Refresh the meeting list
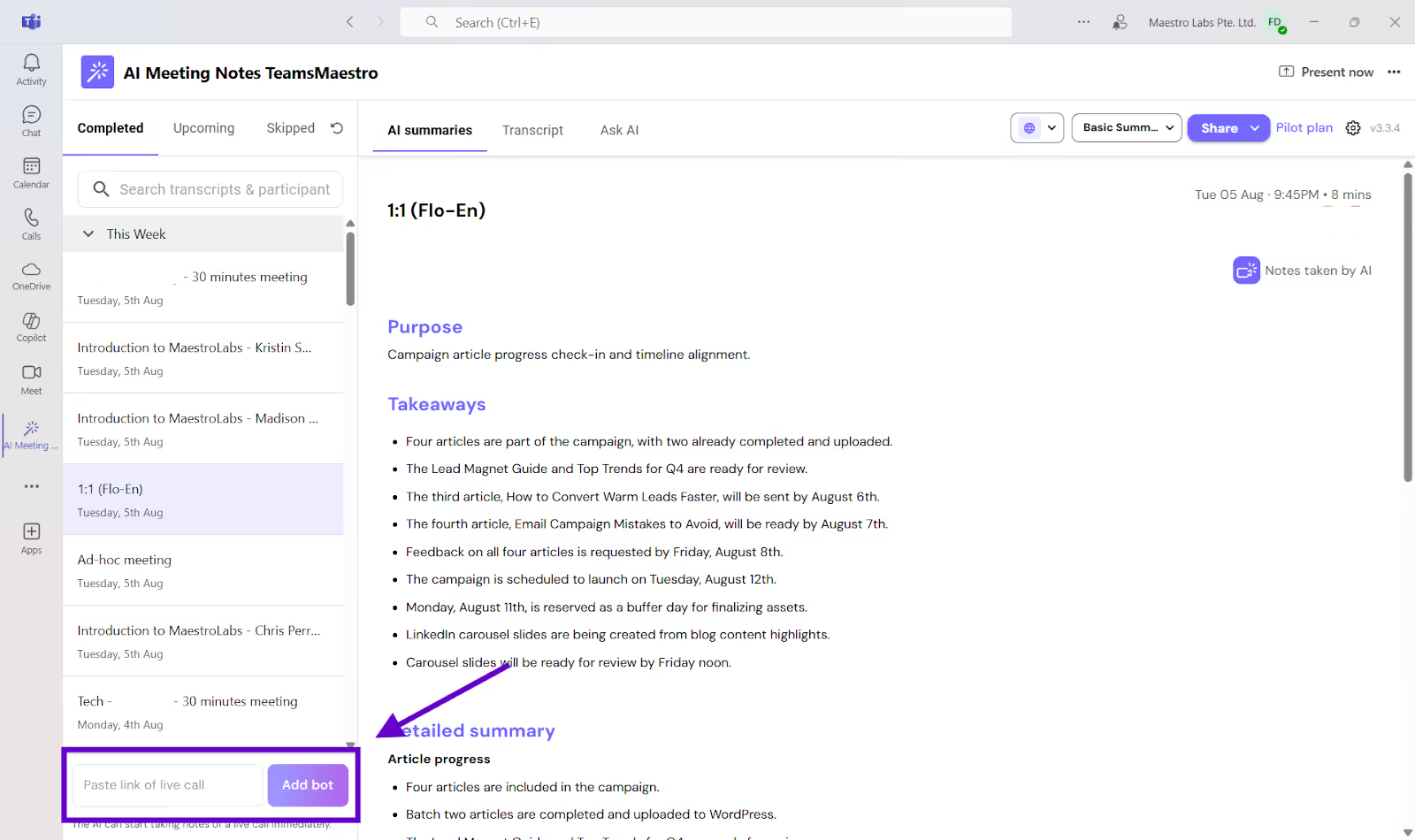 337,128
